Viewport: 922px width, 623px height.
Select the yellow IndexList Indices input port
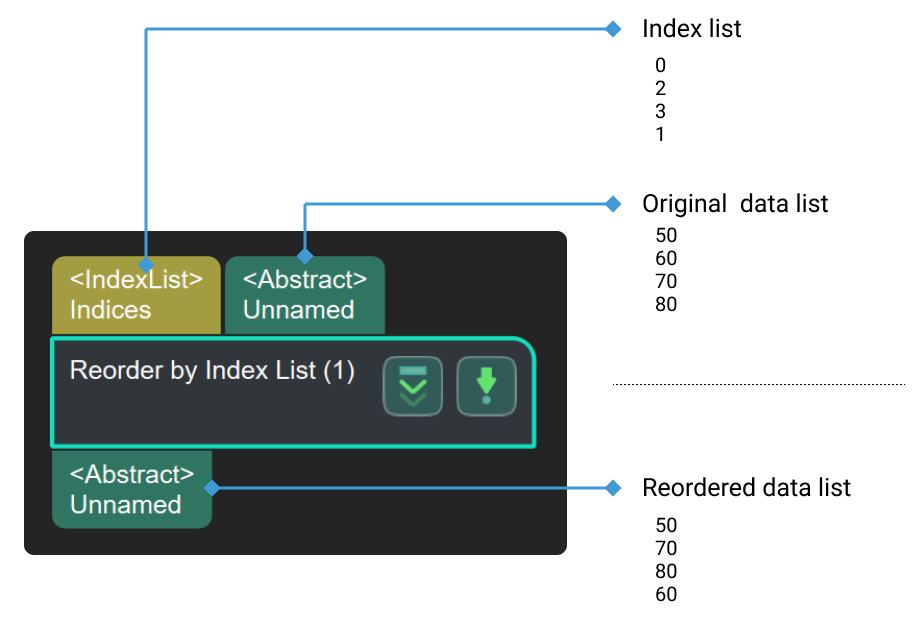(x=135, y=295)
